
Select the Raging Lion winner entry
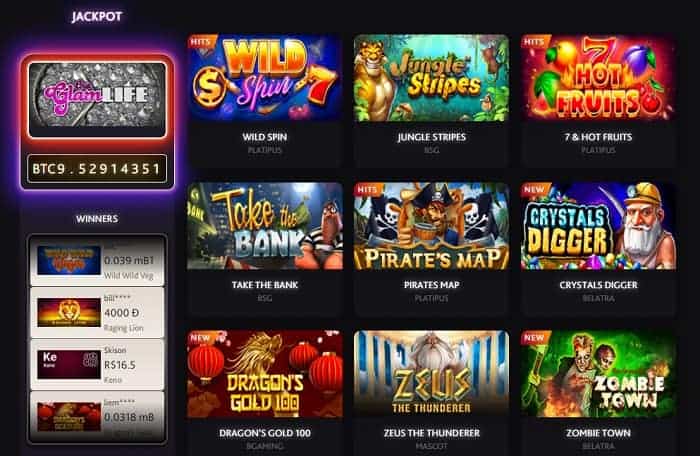coord(97,313)
